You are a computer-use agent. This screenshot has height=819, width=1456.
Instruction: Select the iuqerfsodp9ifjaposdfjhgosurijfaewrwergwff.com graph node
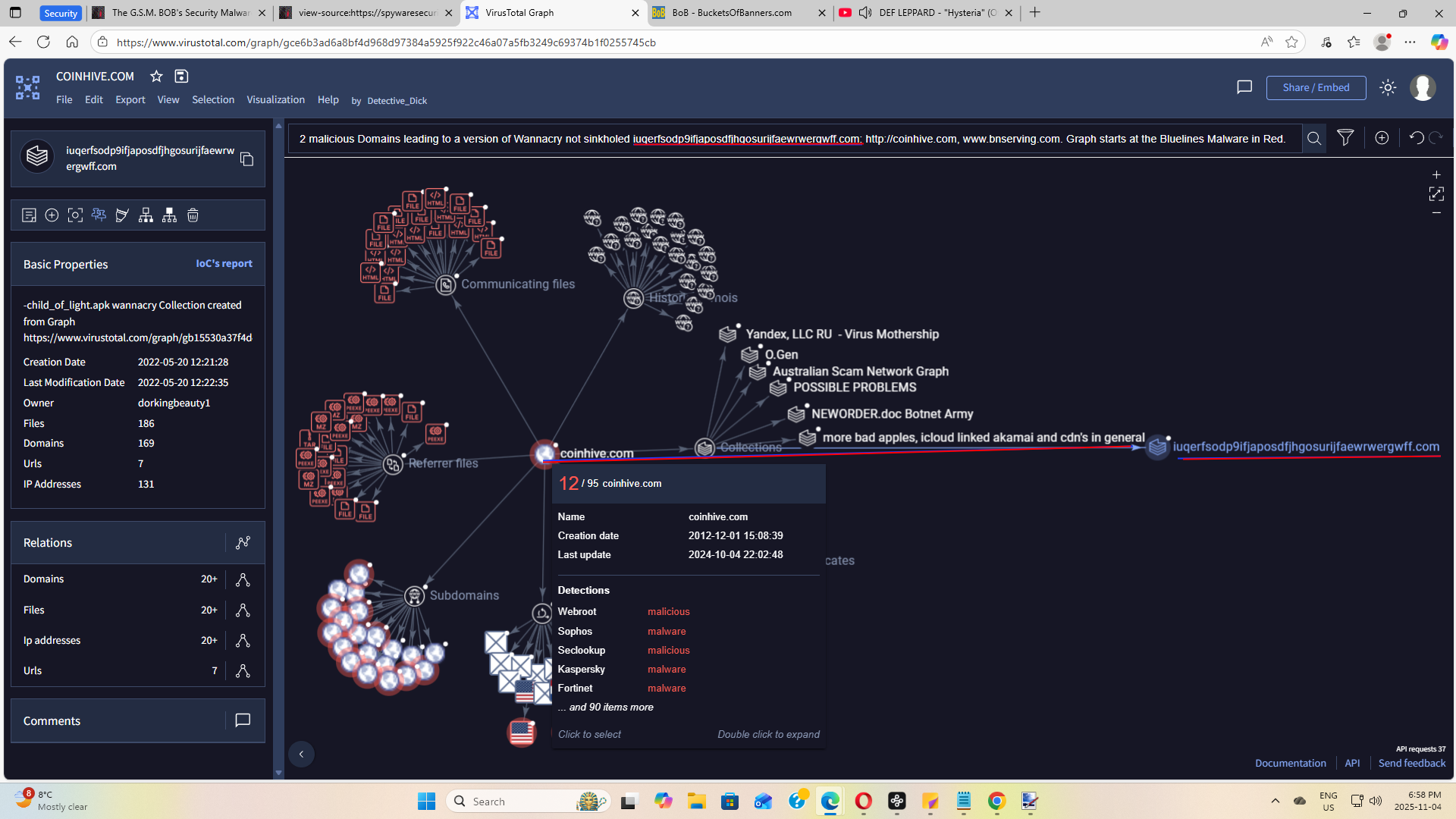click(x=1157, y=447)
